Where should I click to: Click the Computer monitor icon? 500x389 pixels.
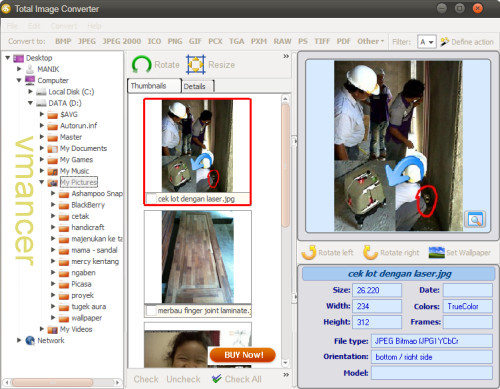coord(30,80)
